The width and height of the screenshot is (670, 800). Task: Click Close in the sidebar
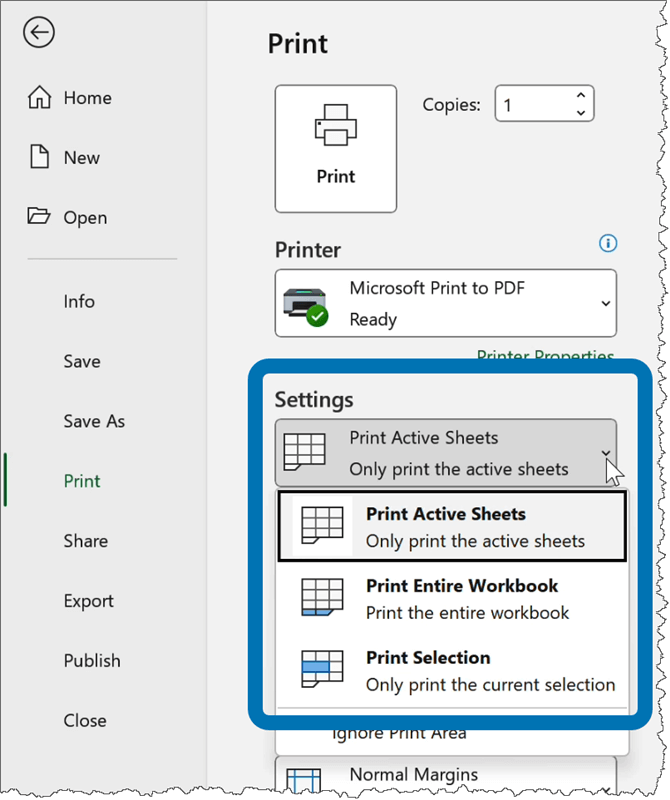click(85, 720)
